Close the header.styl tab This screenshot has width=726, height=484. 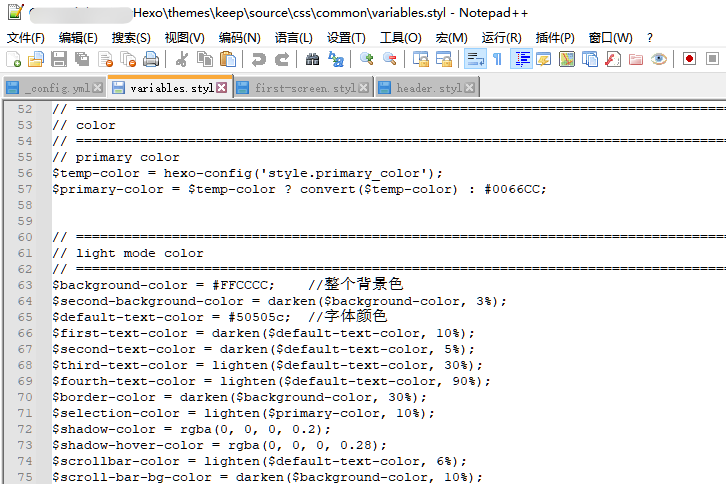(x=469, y=88)
